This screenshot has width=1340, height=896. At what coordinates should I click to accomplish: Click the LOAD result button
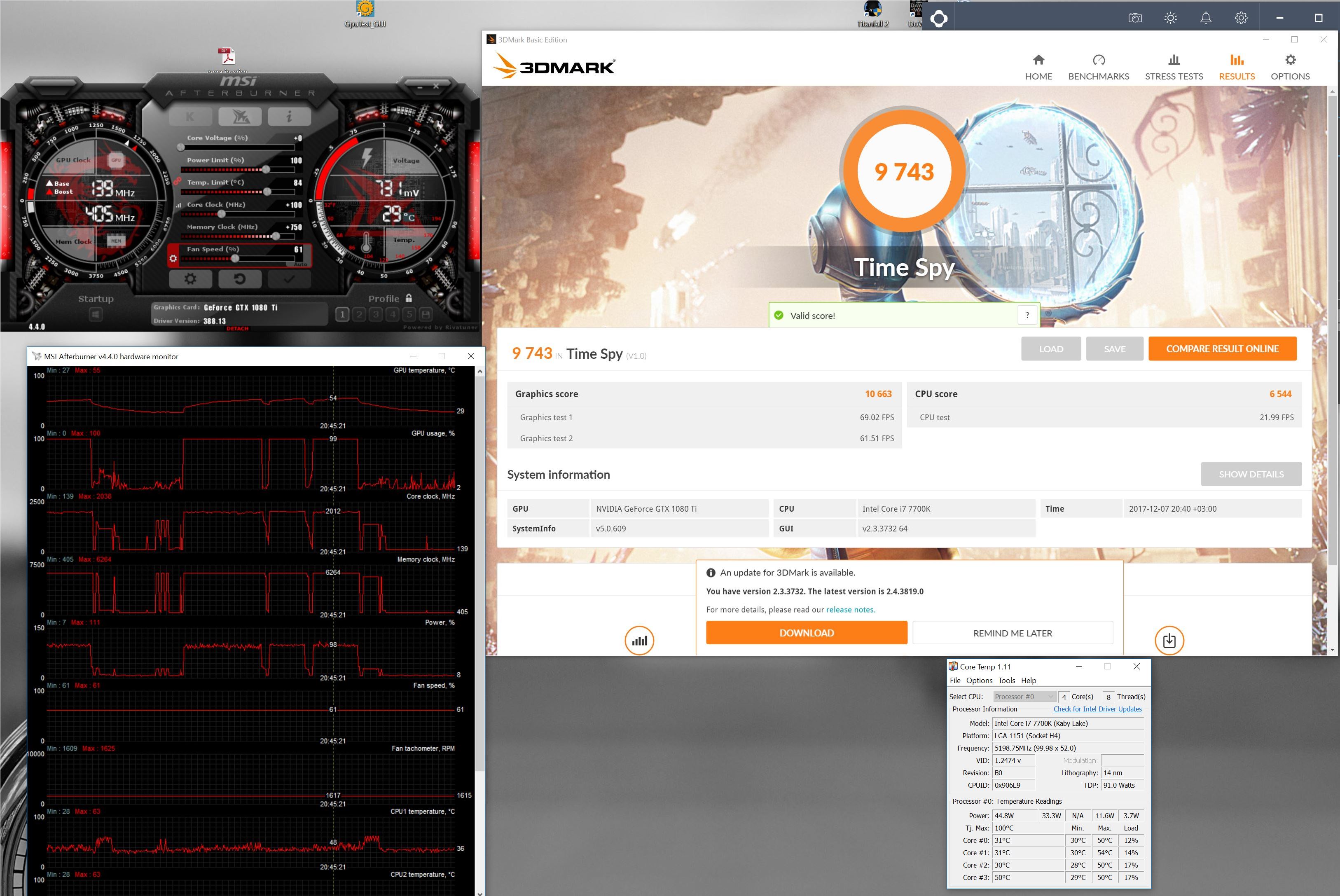1051,349
